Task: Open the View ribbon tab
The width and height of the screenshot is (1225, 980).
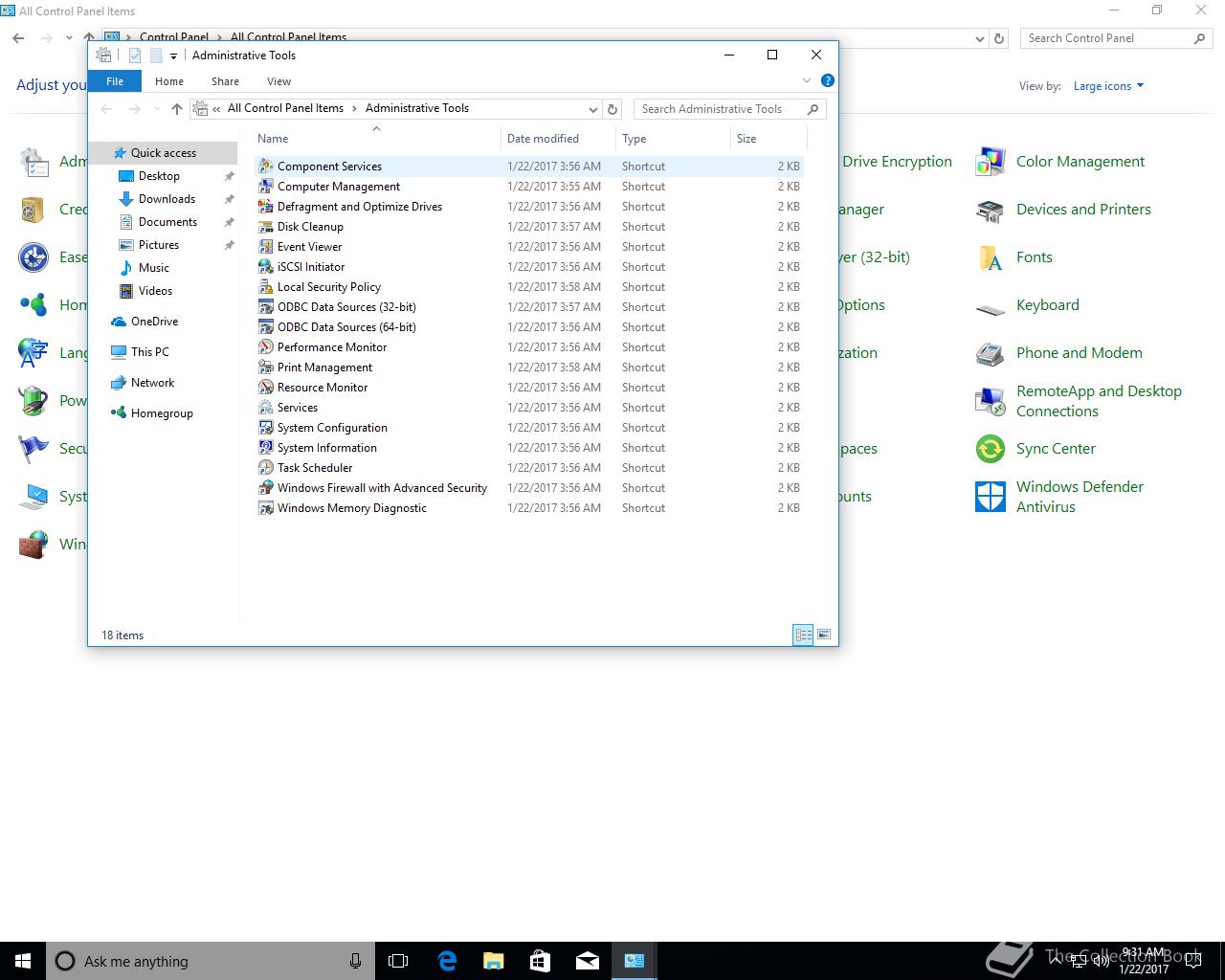Action: pos(278,81)
